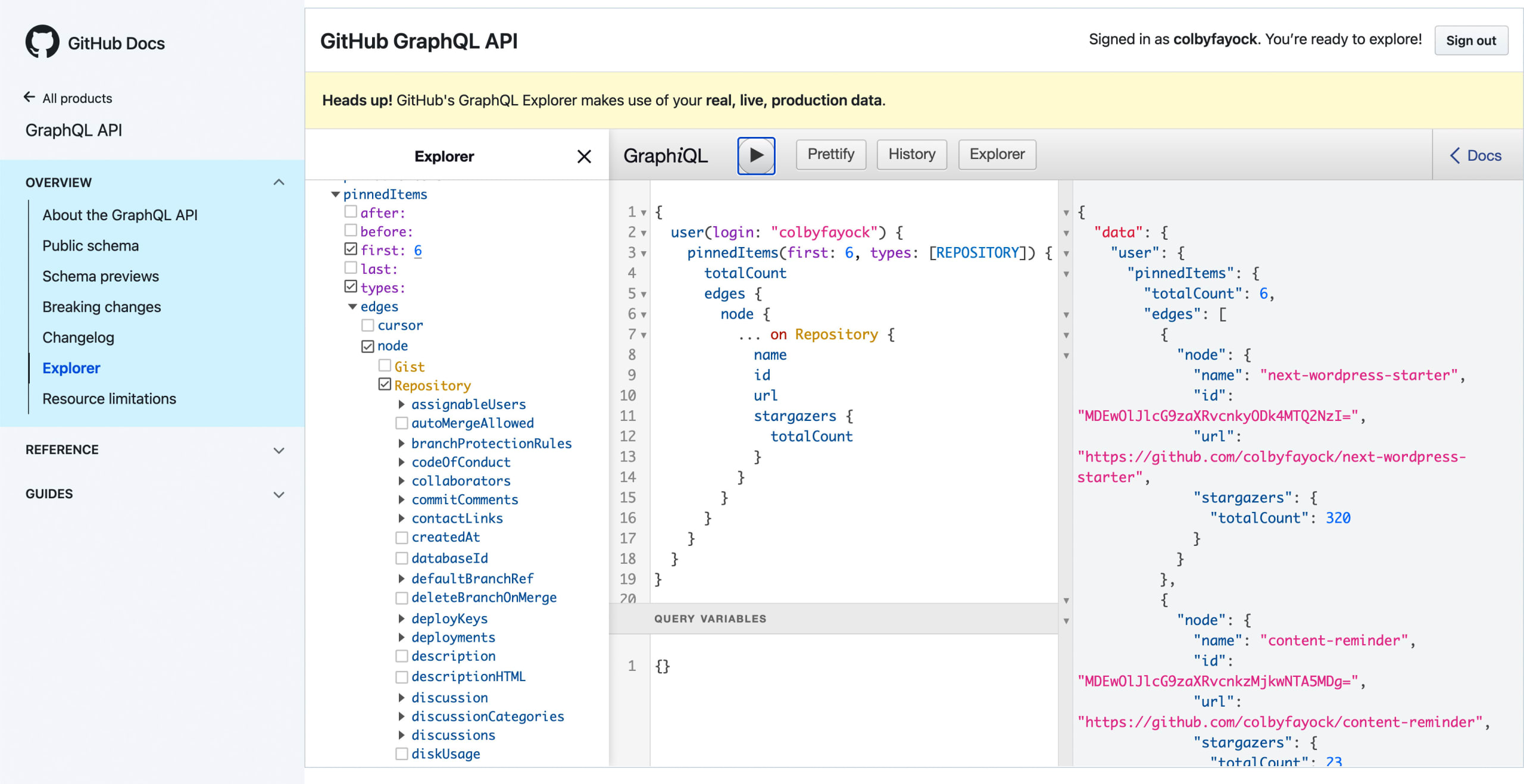Toggle the Explorer toolbar button

click(x=997, y=155)
